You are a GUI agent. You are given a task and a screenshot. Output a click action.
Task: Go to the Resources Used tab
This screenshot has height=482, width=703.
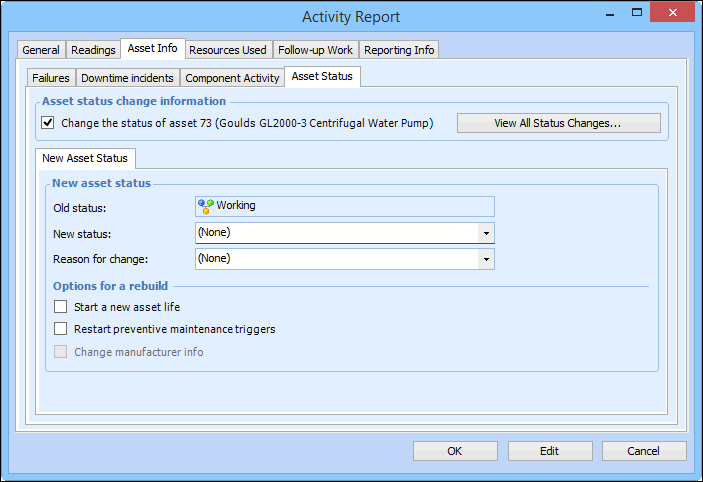[228, 50]
